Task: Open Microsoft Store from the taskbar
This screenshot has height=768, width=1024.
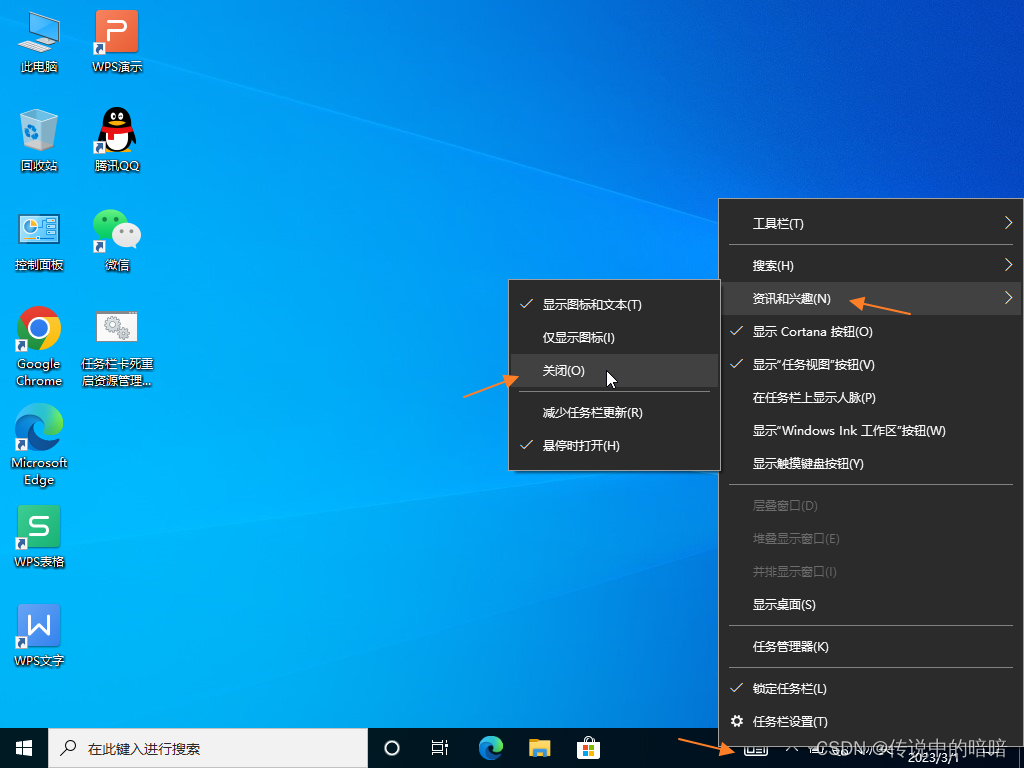Action: (x=588, y=747)
